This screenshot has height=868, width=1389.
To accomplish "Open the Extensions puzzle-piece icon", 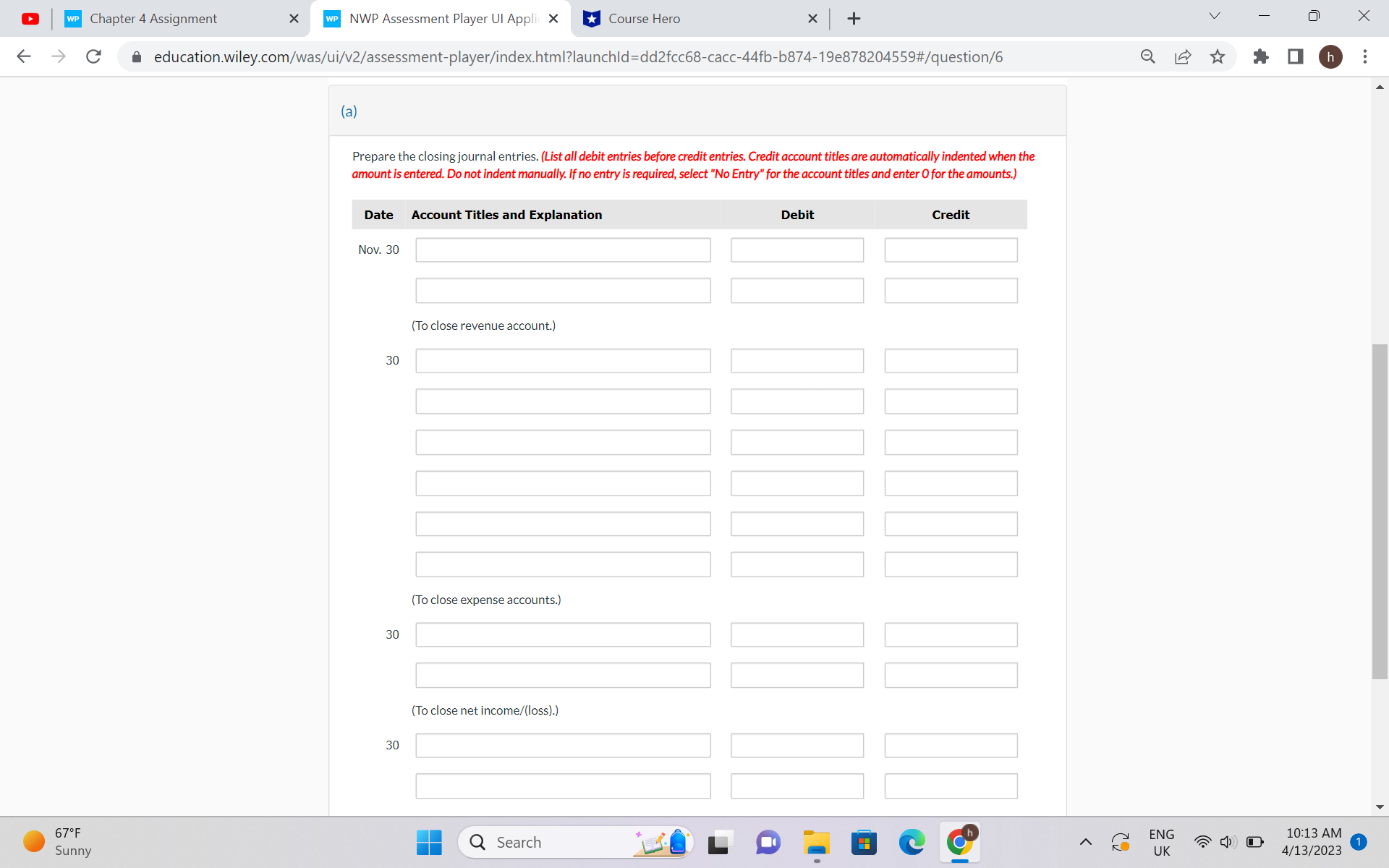I will pos(1260,56).
